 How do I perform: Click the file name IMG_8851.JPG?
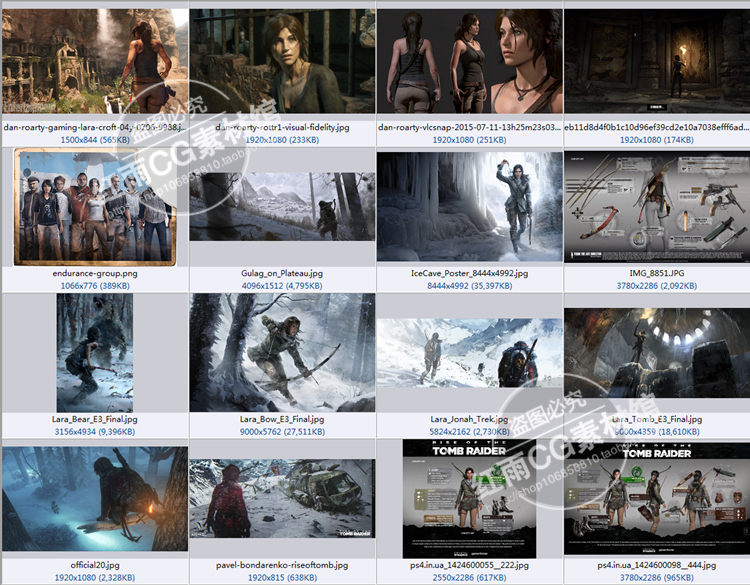[657, 274]
